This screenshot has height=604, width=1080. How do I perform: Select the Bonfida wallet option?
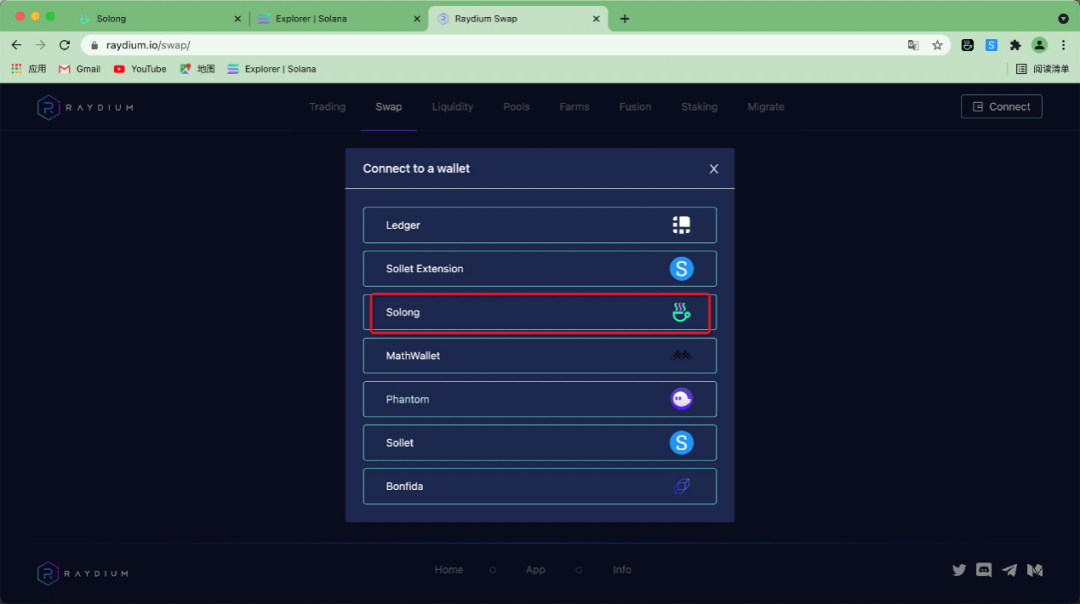pos(539,486)
